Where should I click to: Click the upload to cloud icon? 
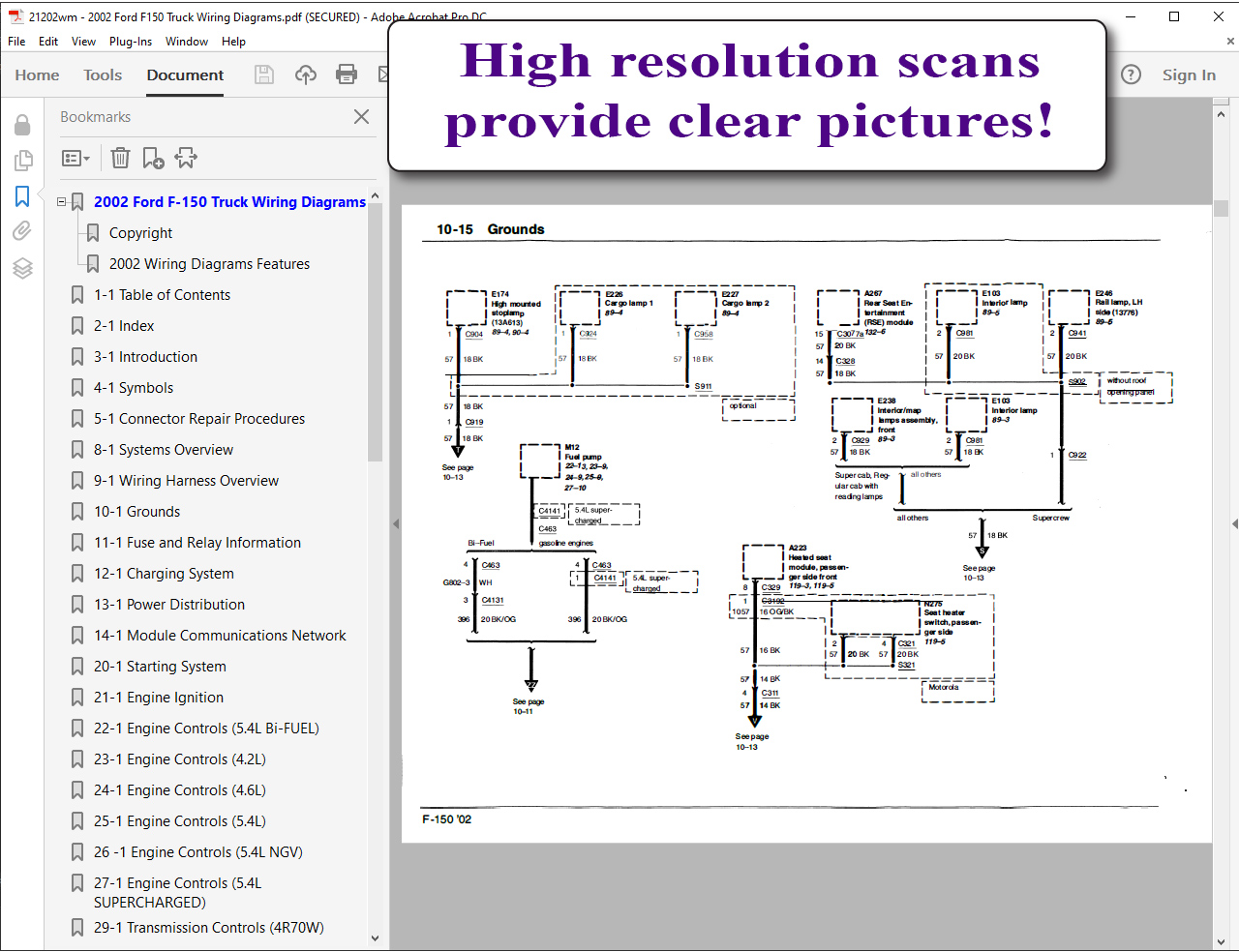pos(306,74)
